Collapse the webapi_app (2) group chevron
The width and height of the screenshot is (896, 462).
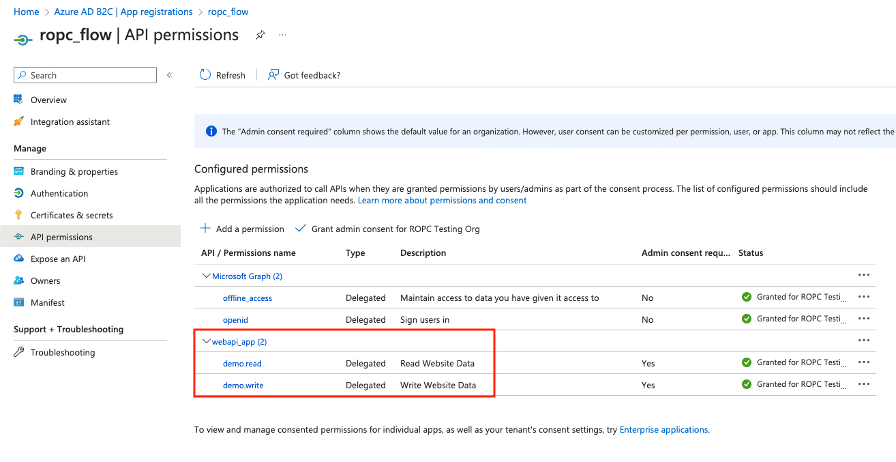click(x=206, y=341)
